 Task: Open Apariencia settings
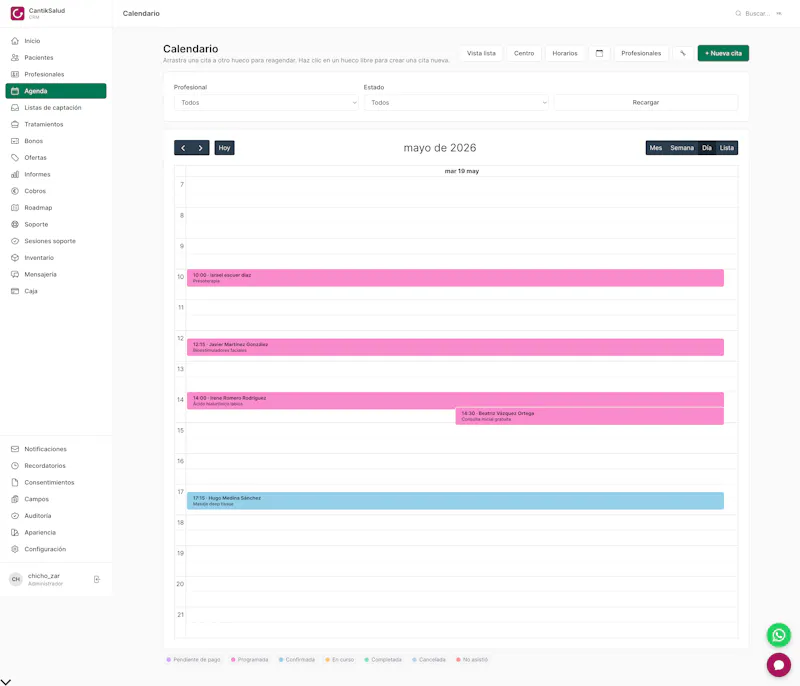(56, 532)
